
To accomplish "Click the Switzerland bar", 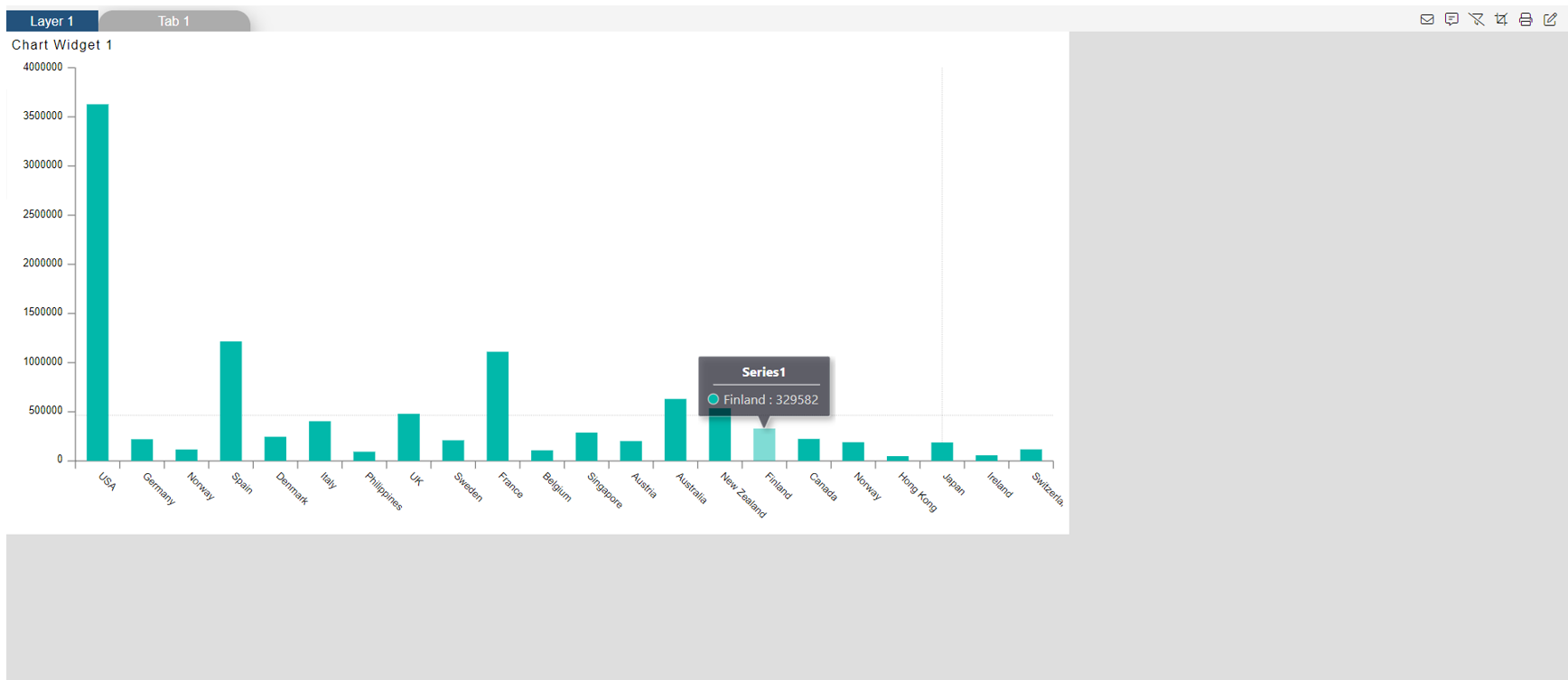I will click(1031, 455).
